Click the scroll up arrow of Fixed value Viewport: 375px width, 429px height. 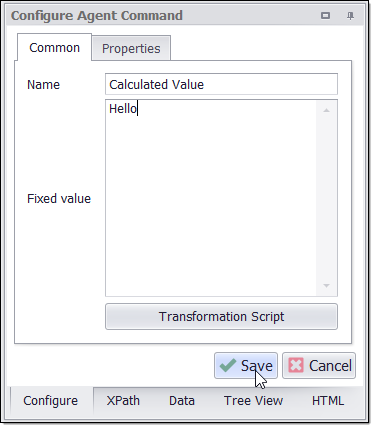(x=327, y=110)
